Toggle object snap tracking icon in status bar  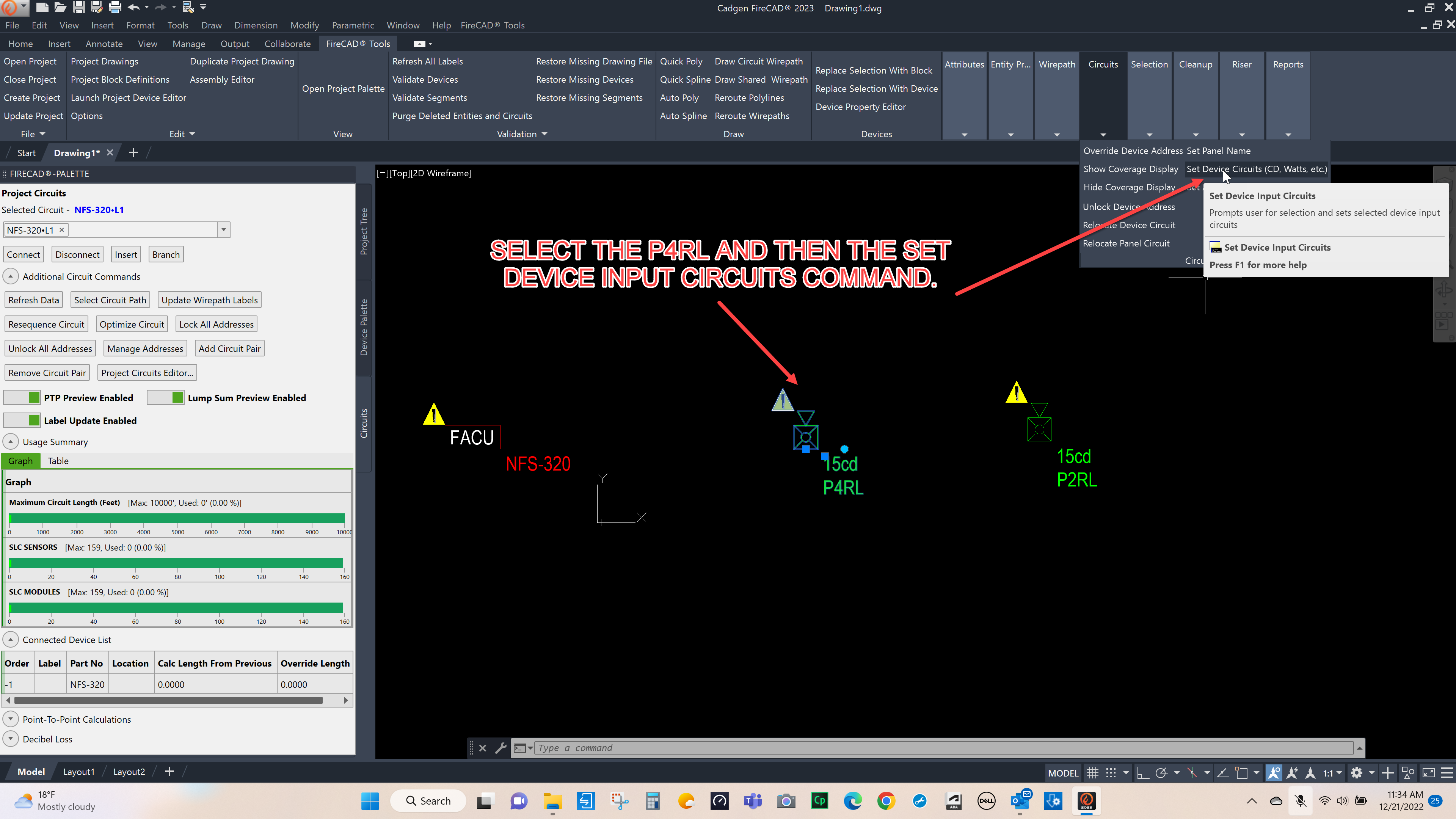pos(1222,773)
